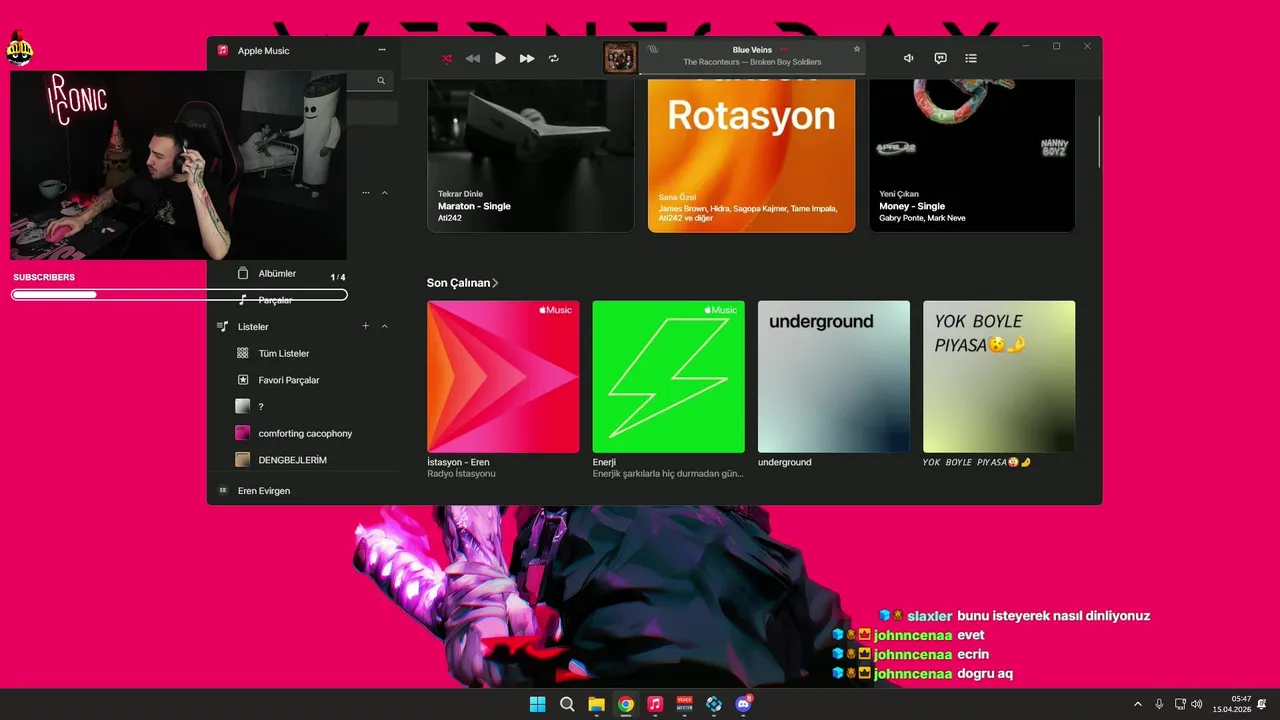Screen dimensions: 1280x720
Task: Click the Listeler playlist icon
Action: click(x=223, y=327)
